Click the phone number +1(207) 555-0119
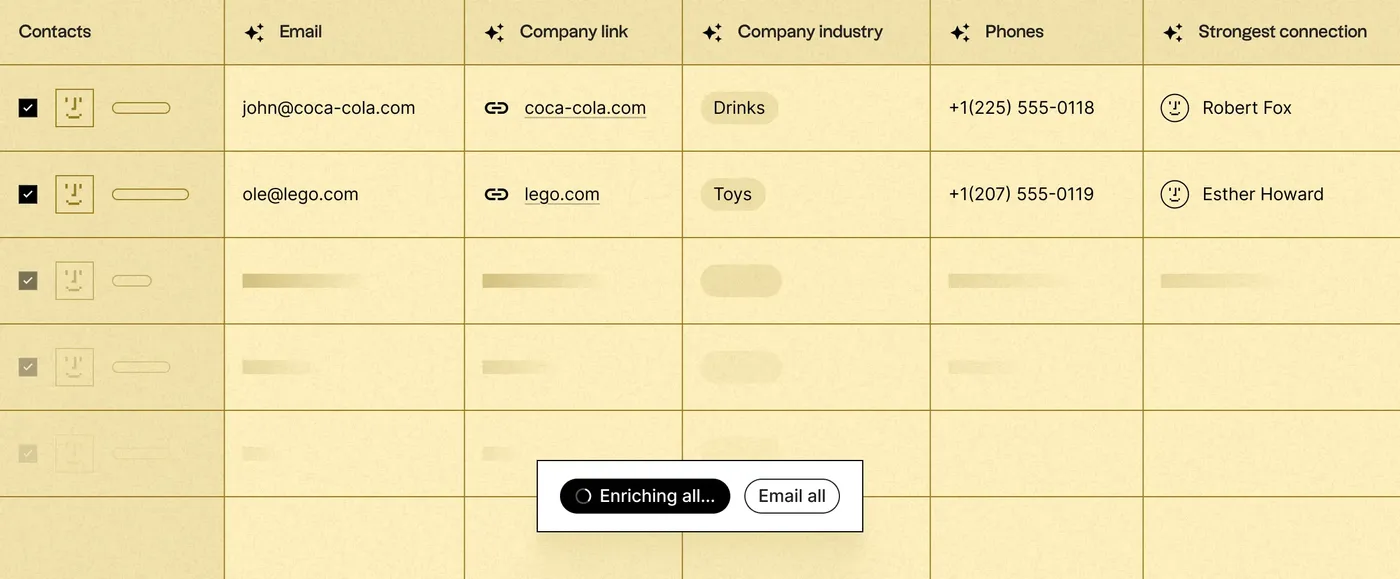Viewport: 1400px width, 579px height. click(x=1021, y=194)
